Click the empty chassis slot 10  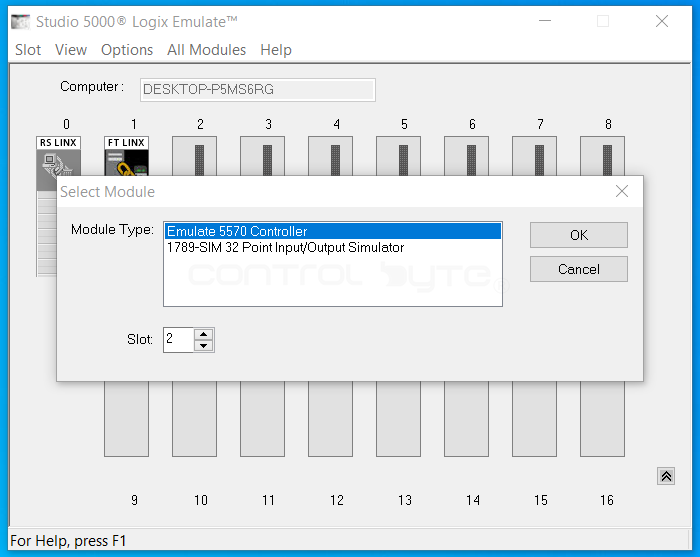194,419
